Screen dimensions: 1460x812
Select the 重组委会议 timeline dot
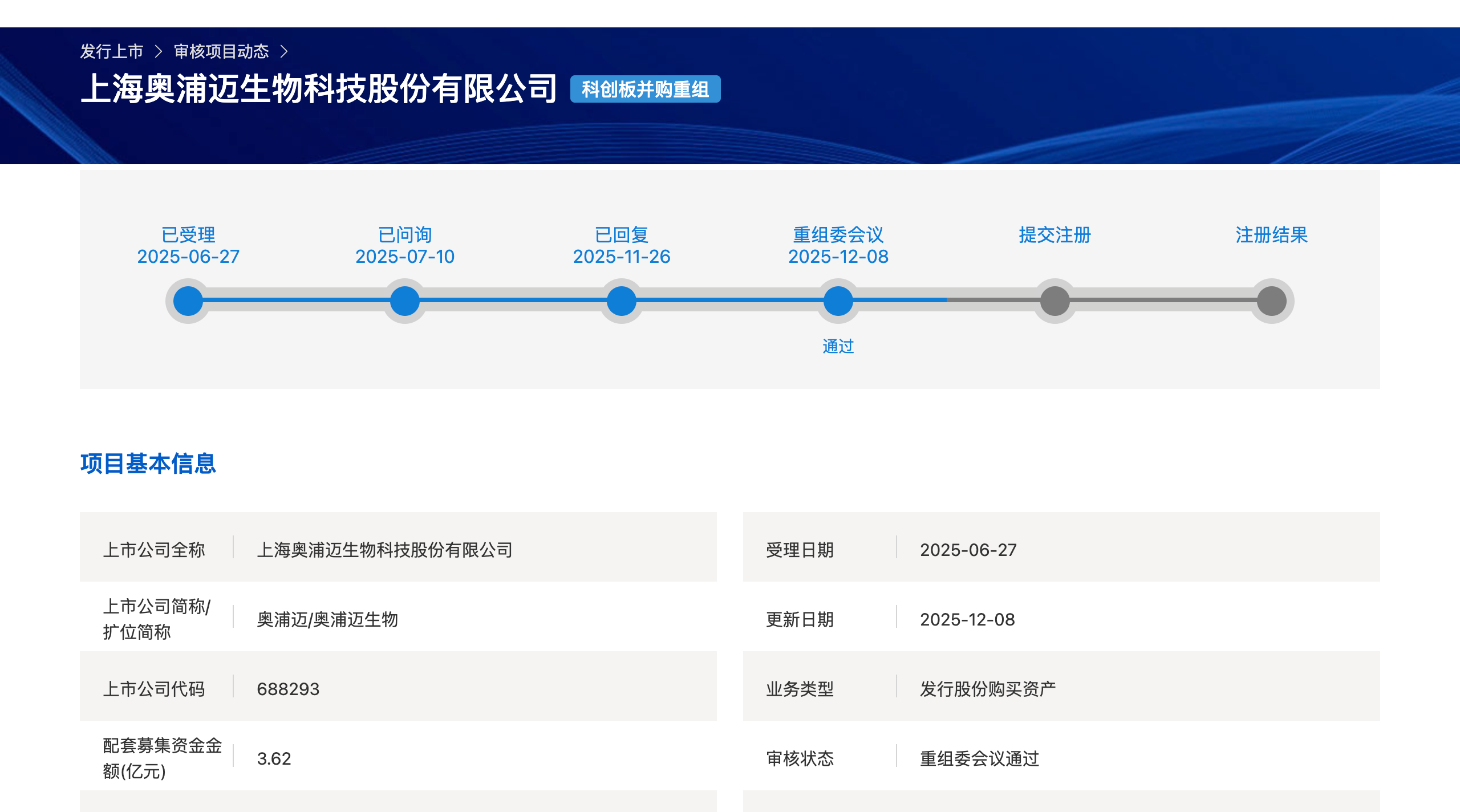[838, 301]
